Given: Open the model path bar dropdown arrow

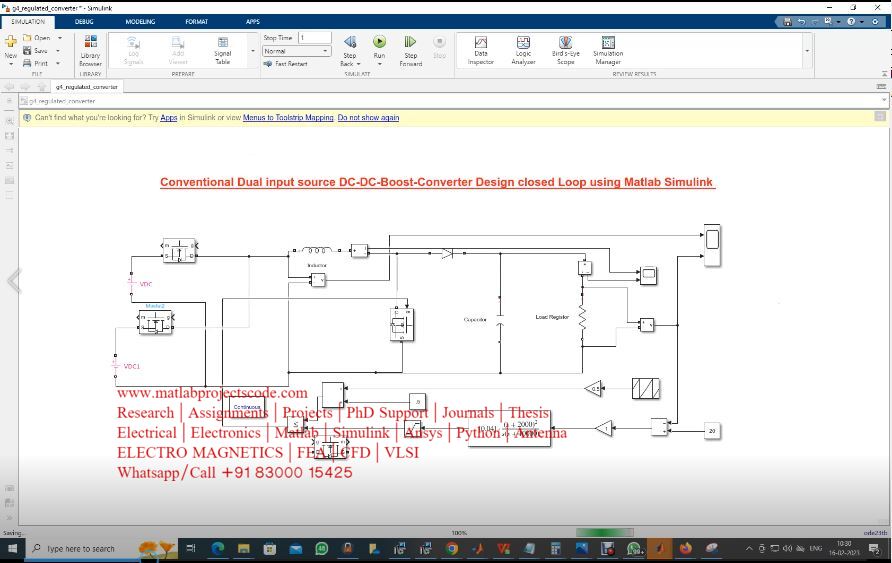Looking at the screenshot, I should (x=884, y=101).
